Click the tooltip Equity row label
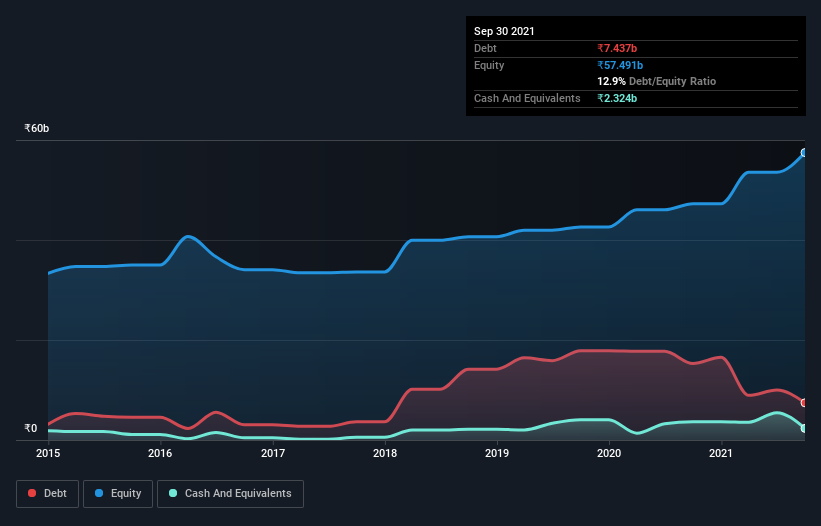Image resolution: width=821 pixels, height=526 pixels. point(489,65)
